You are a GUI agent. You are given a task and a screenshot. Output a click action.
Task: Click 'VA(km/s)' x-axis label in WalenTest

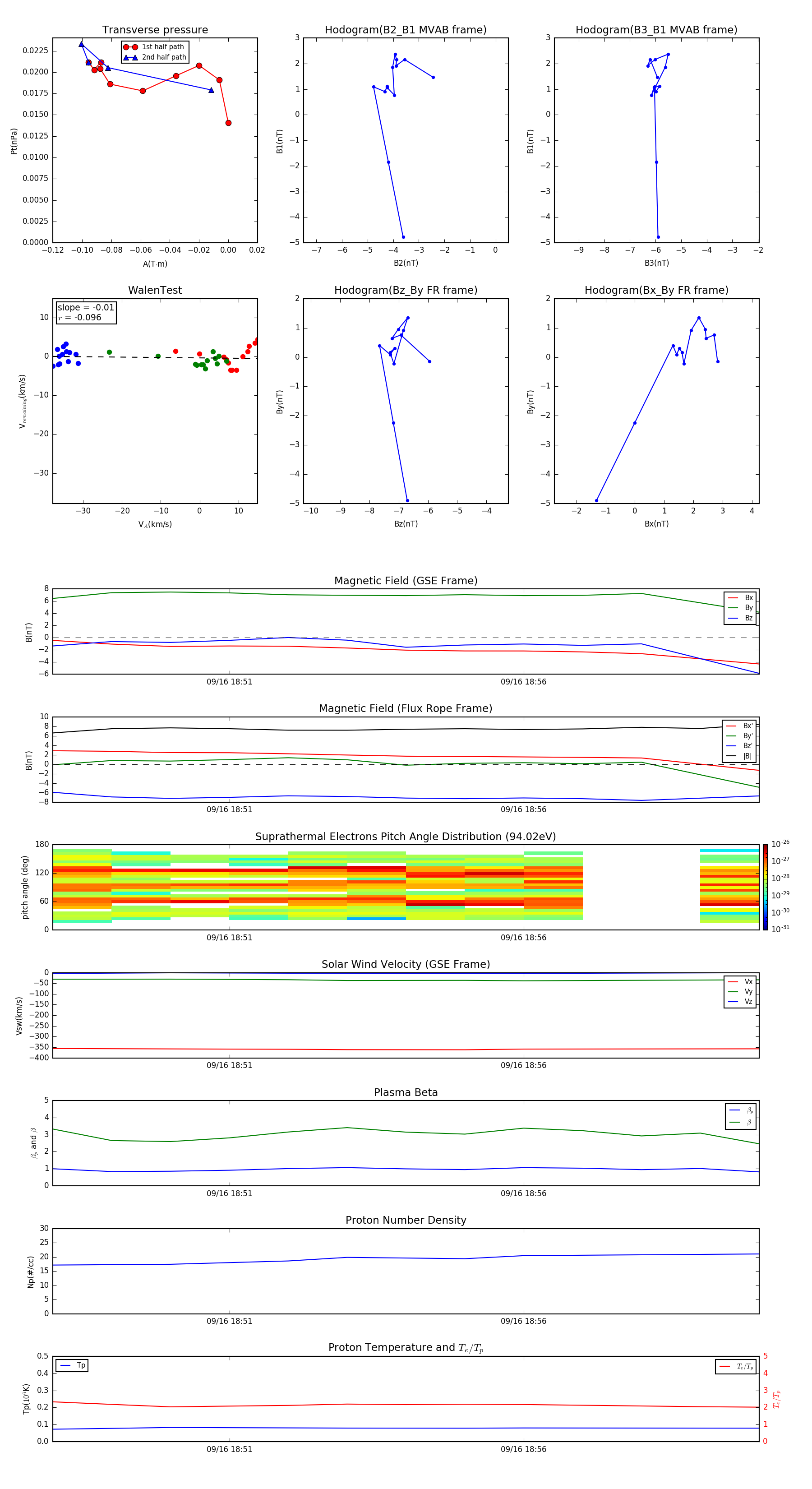[x=155, y=524]
